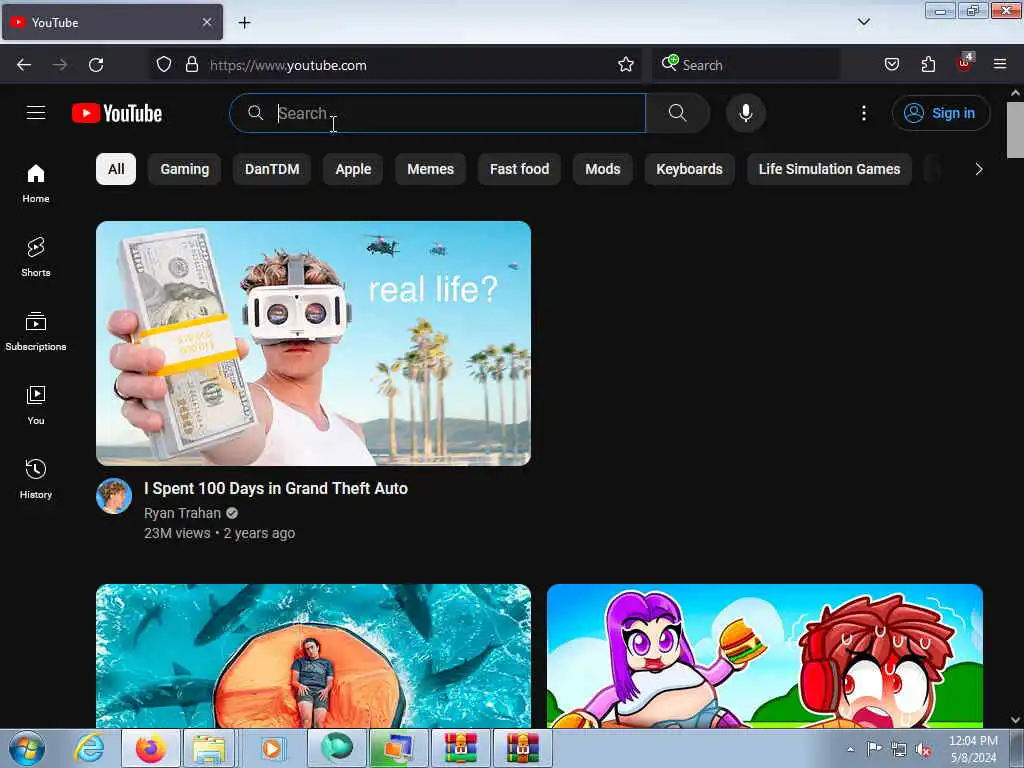The image size is (1024, 768).
Task: Open the network tray icon
Action: (899, 750)
